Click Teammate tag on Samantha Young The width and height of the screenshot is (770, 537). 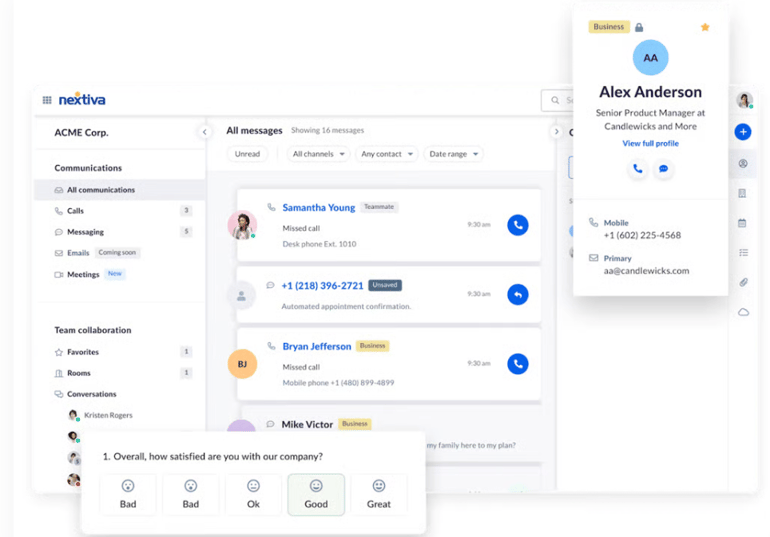(x=379, y=207)
